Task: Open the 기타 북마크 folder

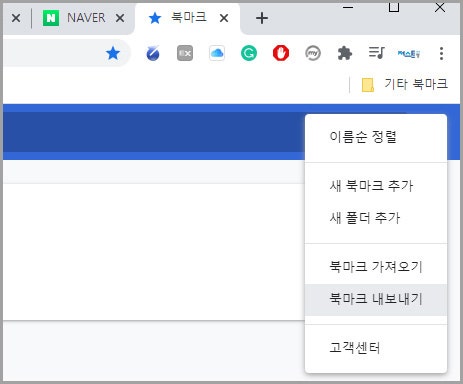Action: [x=405, y=84]
